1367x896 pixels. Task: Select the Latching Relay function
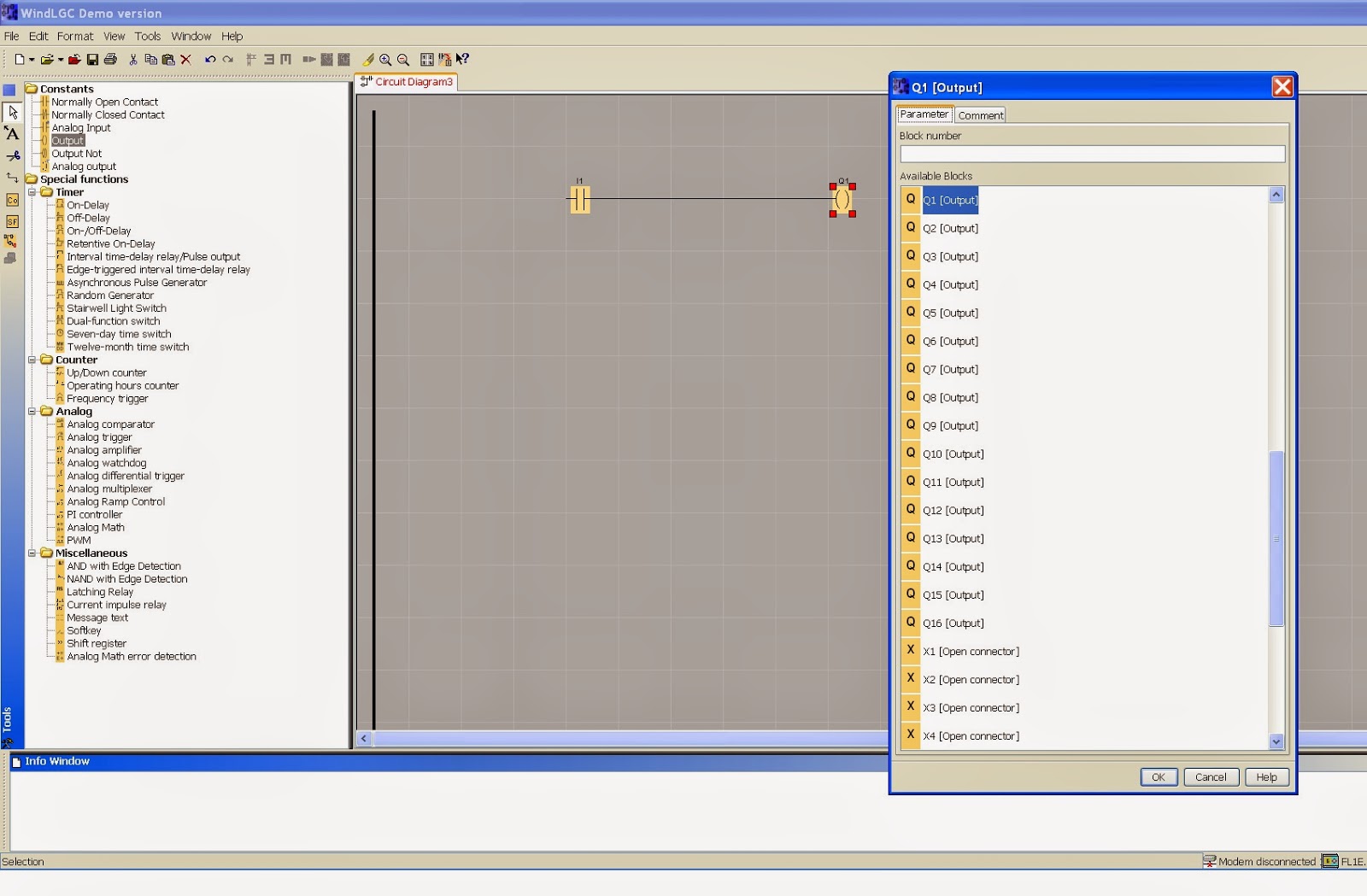pyautogui.click(x=99, y=591)
